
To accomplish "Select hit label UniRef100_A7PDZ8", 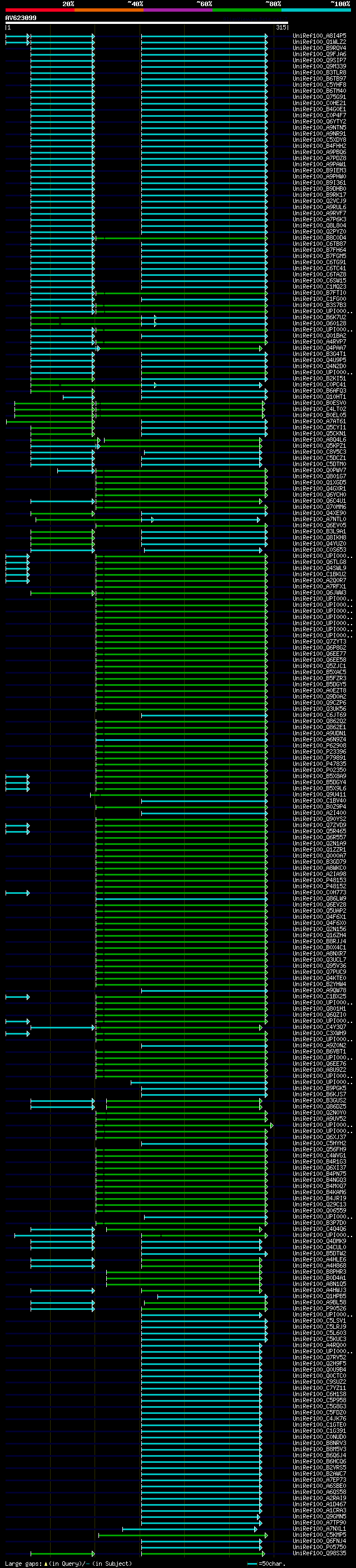I will pos(319,159).
